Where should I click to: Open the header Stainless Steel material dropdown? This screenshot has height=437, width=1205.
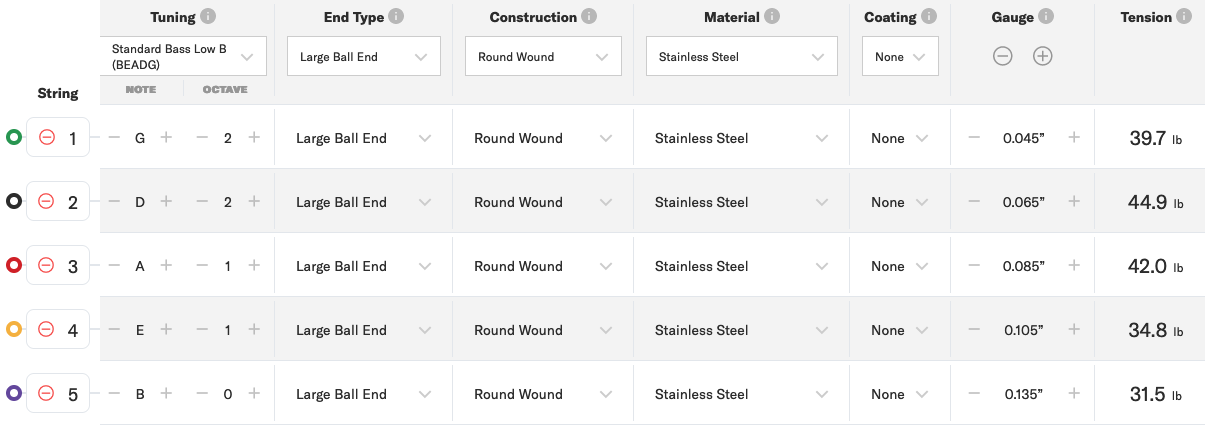[x=741, y=57]
